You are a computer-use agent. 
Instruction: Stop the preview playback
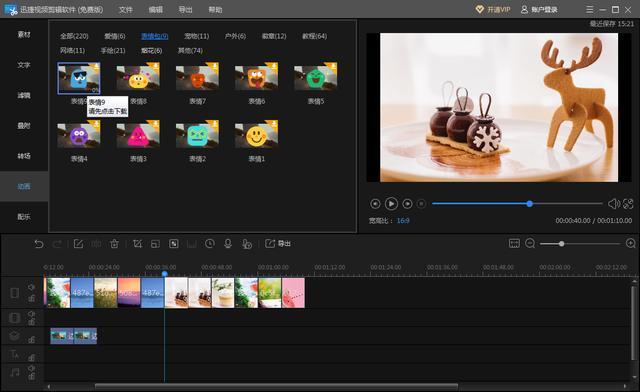tap(422, 203)
